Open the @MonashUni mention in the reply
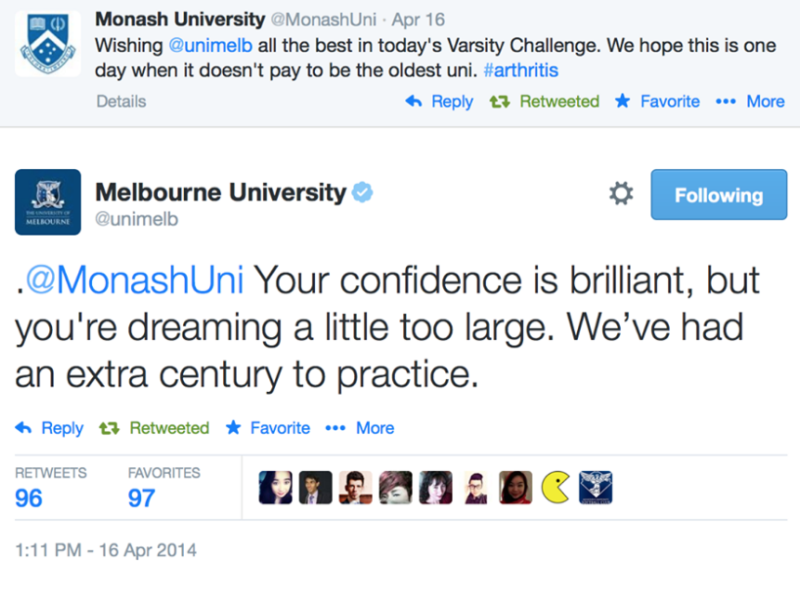 pos(133,281)
